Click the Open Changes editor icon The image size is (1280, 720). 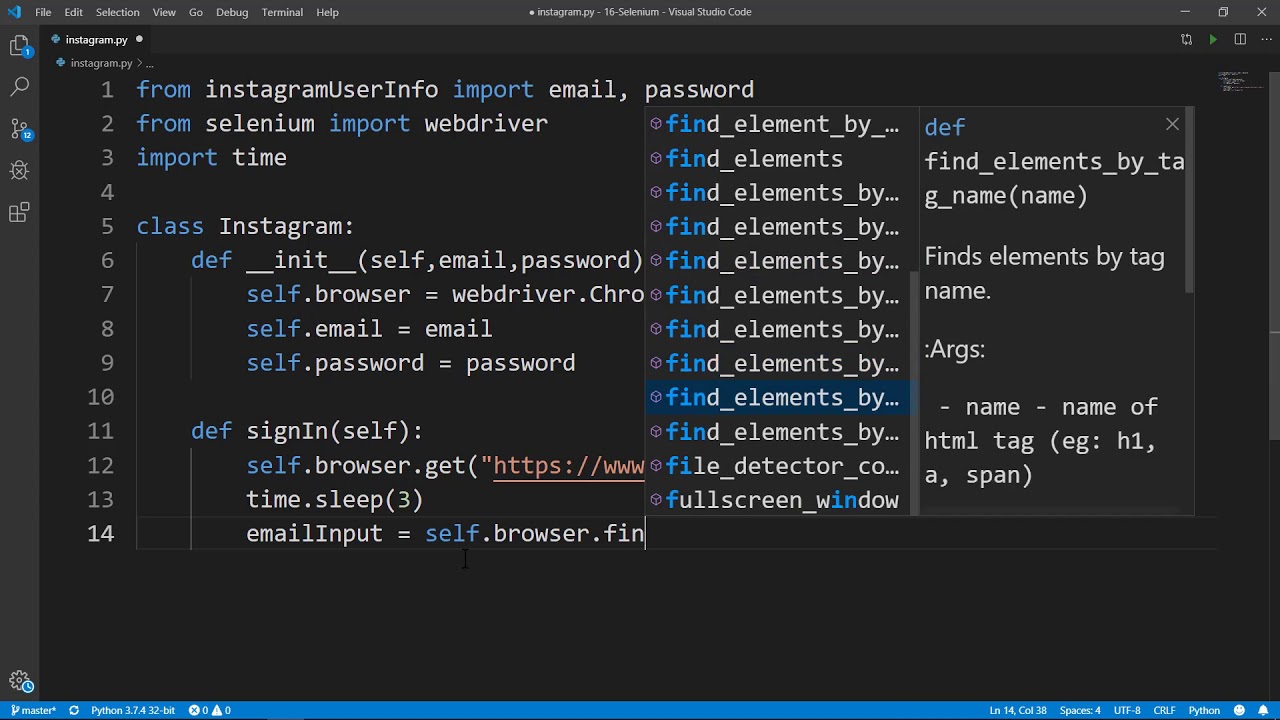pyautogui.click(x=1186, y=40)
